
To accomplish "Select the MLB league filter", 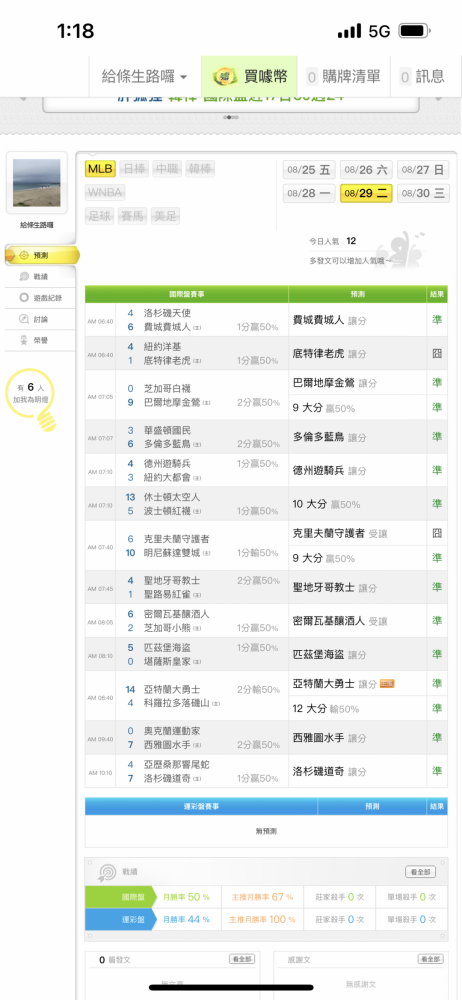I will point(100,169).
